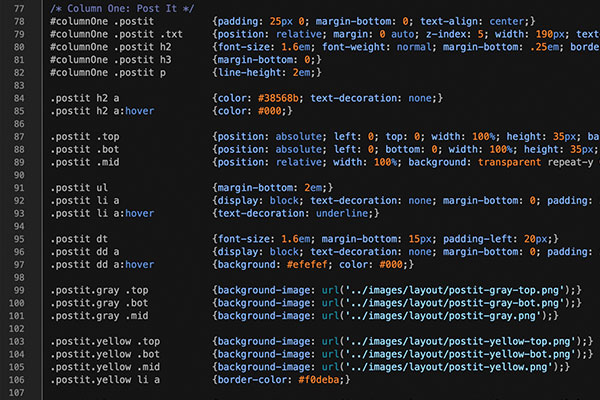
Task: Click the '.postit dt' selector
Action: [x=78, y=239]
